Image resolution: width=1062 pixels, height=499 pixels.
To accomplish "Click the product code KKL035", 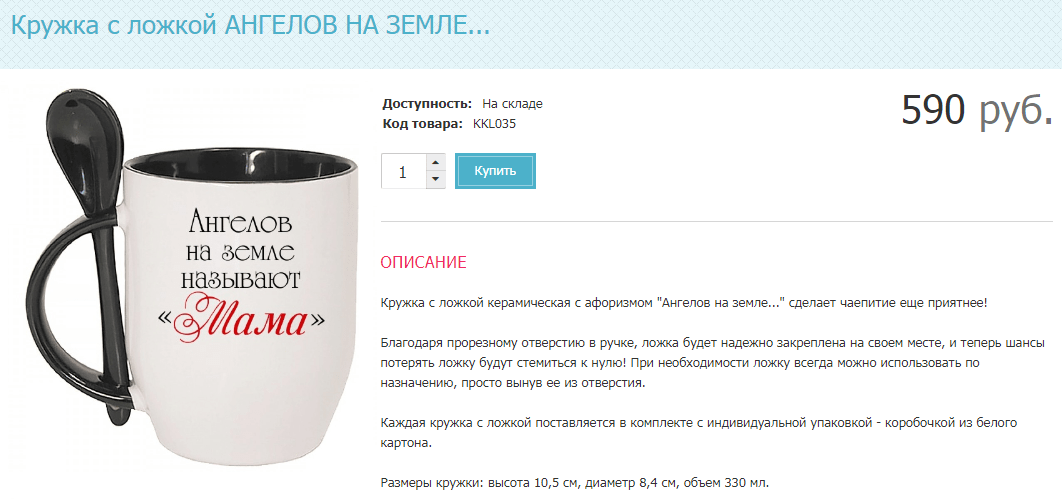I will point(494,124).
